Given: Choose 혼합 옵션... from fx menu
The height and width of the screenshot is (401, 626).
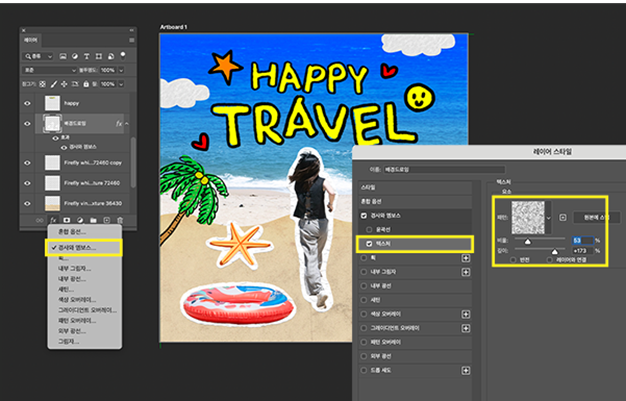Looking at the screenshot, I should 72,232.
